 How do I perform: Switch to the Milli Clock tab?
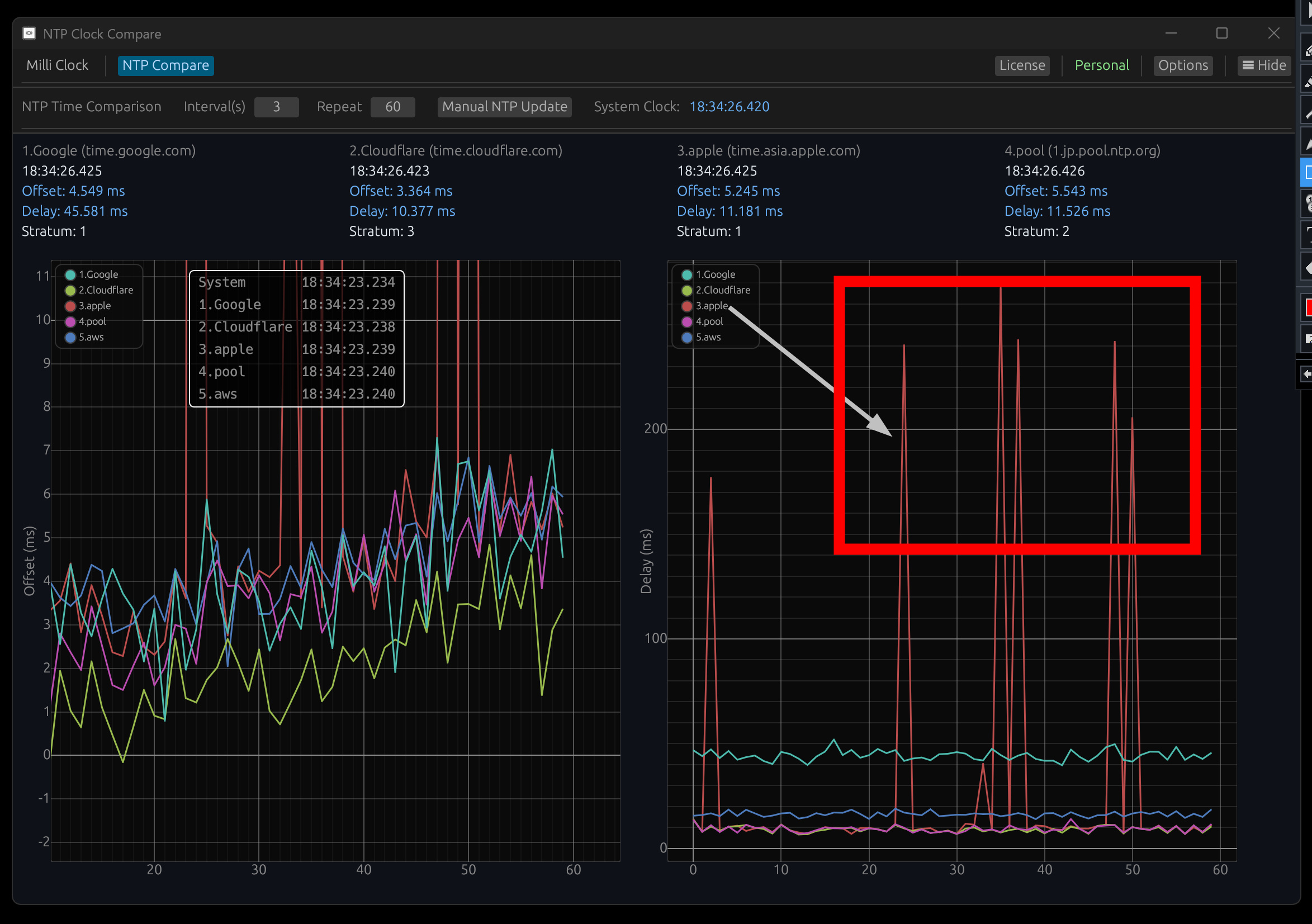[57, 65]
